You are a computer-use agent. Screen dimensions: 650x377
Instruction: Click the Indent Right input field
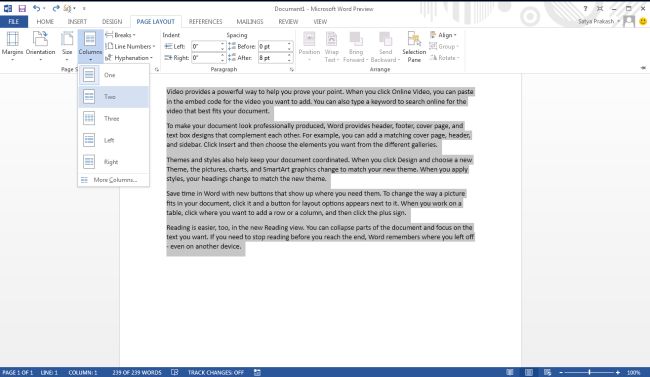coord(205,58)
